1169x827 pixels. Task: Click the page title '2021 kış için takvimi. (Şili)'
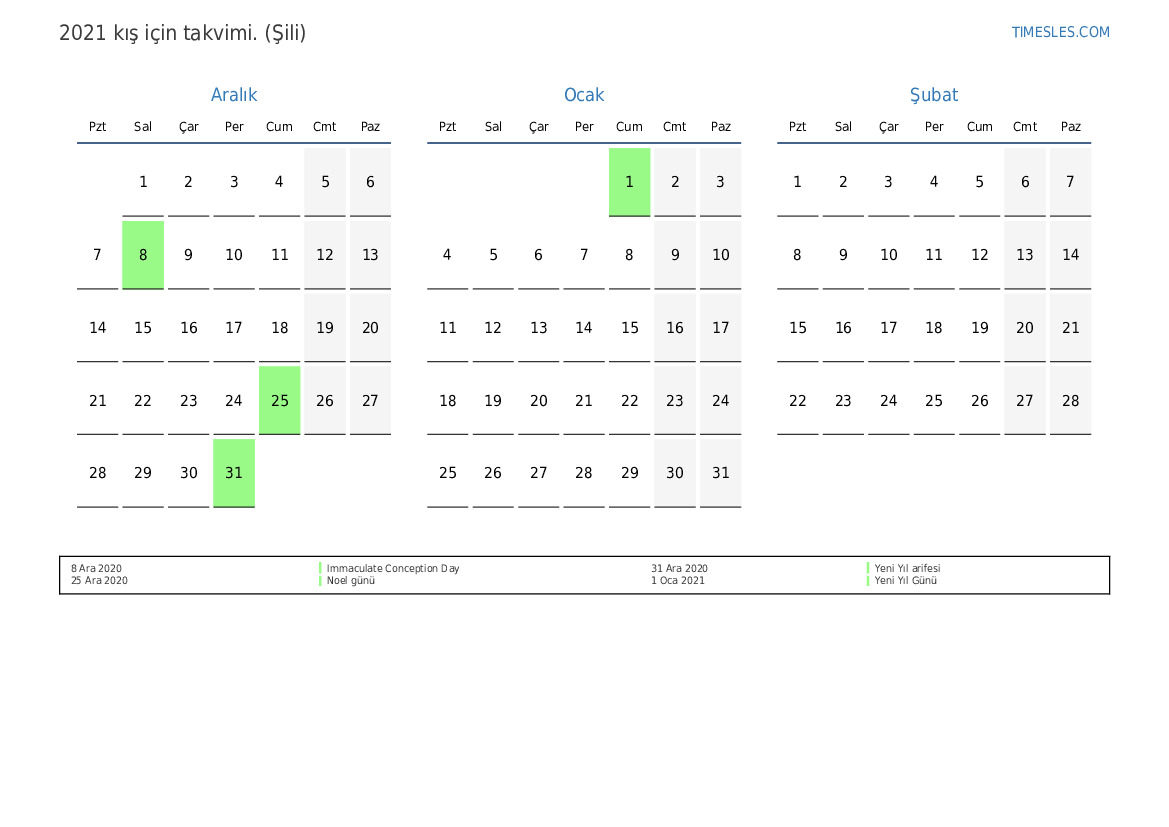183,34
